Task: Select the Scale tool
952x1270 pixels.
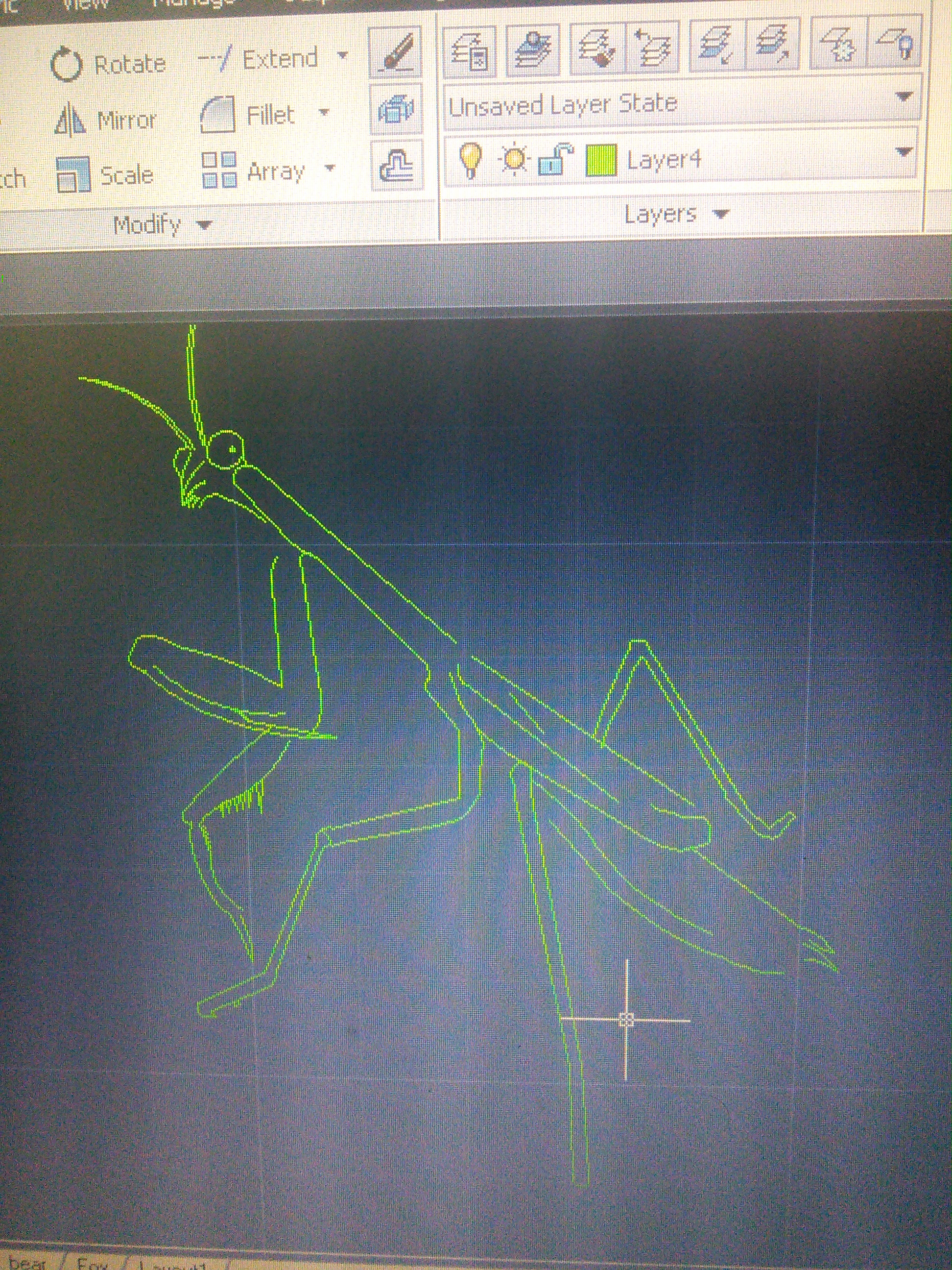Action: 105,174
